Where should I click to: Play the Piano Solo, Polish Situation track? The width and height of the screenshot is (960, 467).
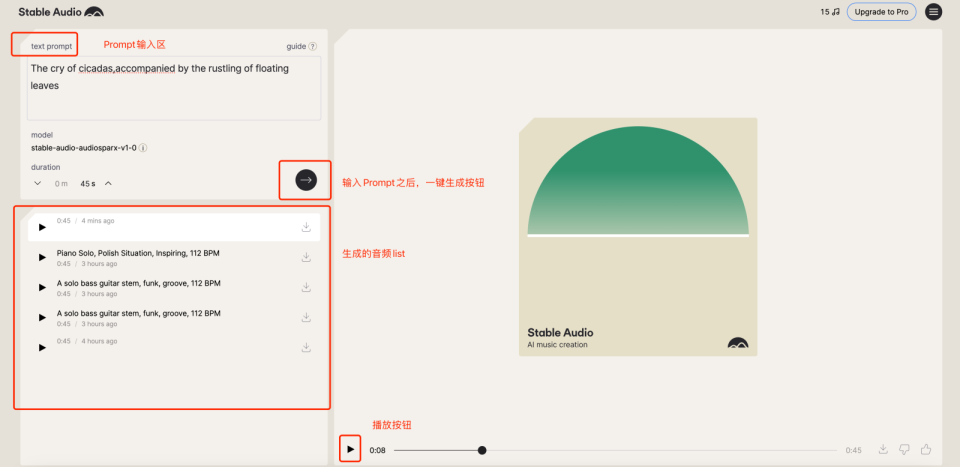tap(42, 257)
